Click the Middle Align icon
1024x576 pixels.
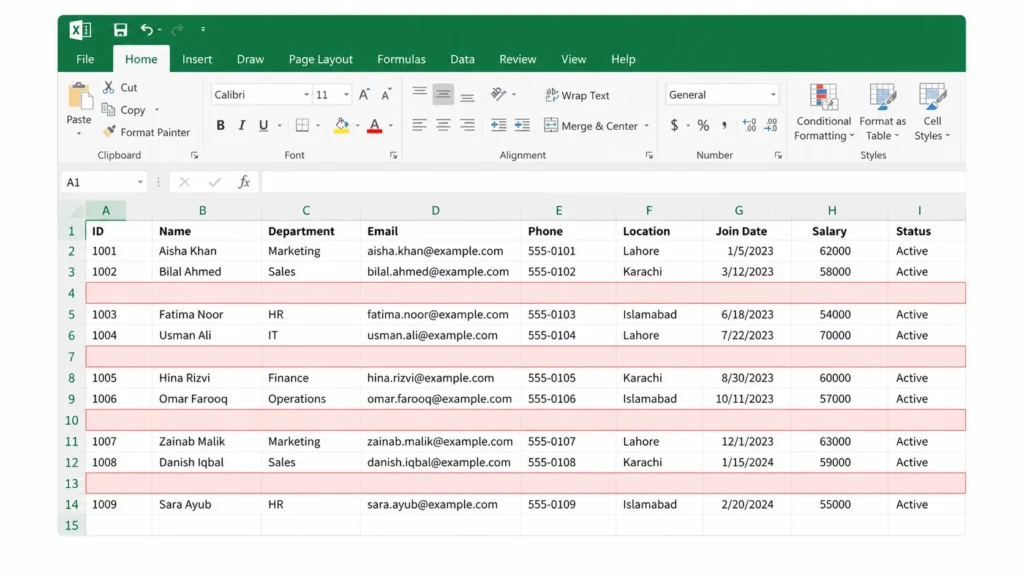443,95
